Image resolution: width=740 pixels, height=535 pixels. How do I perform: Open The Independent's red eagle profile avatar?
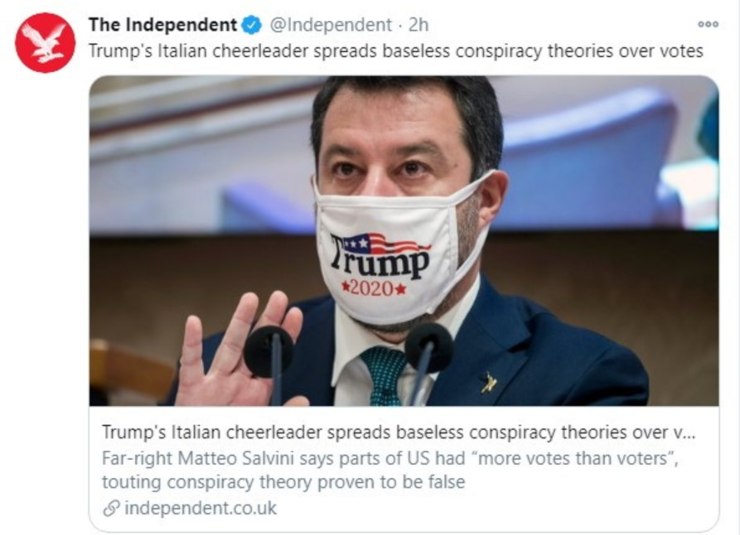45,42
